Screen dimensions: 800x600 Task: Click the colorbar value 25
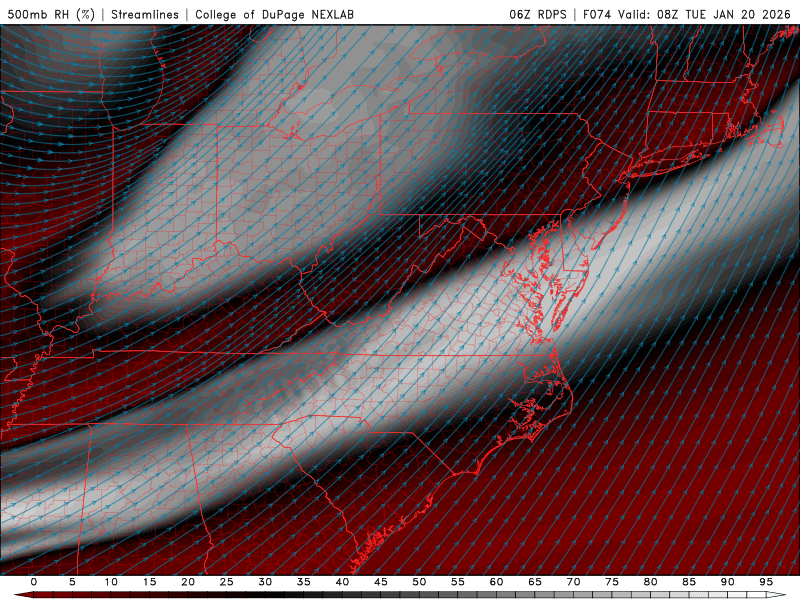click(x=227, y=582)
